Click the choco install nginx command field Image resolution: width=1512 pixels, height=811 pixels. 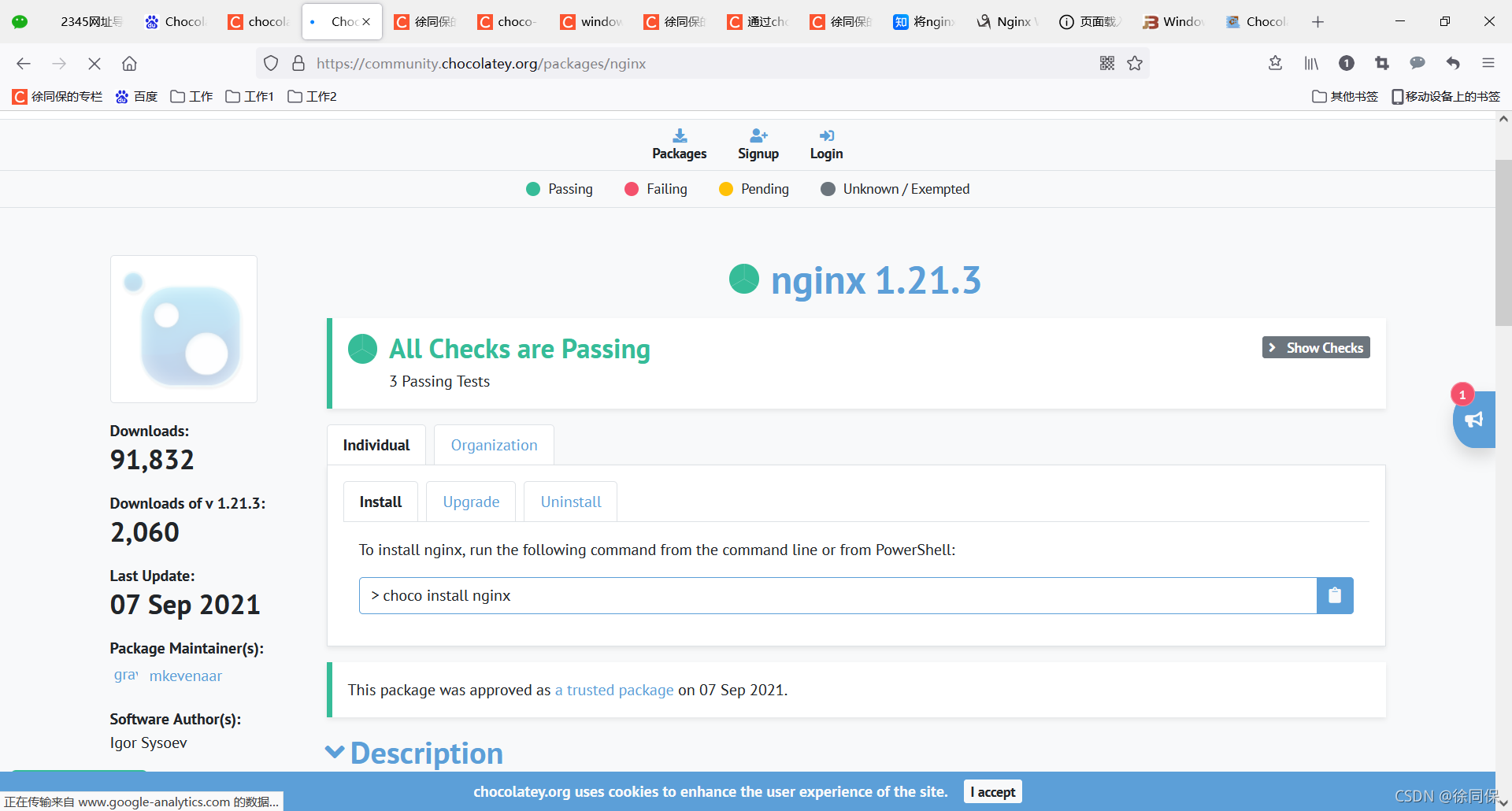(838, 596)
